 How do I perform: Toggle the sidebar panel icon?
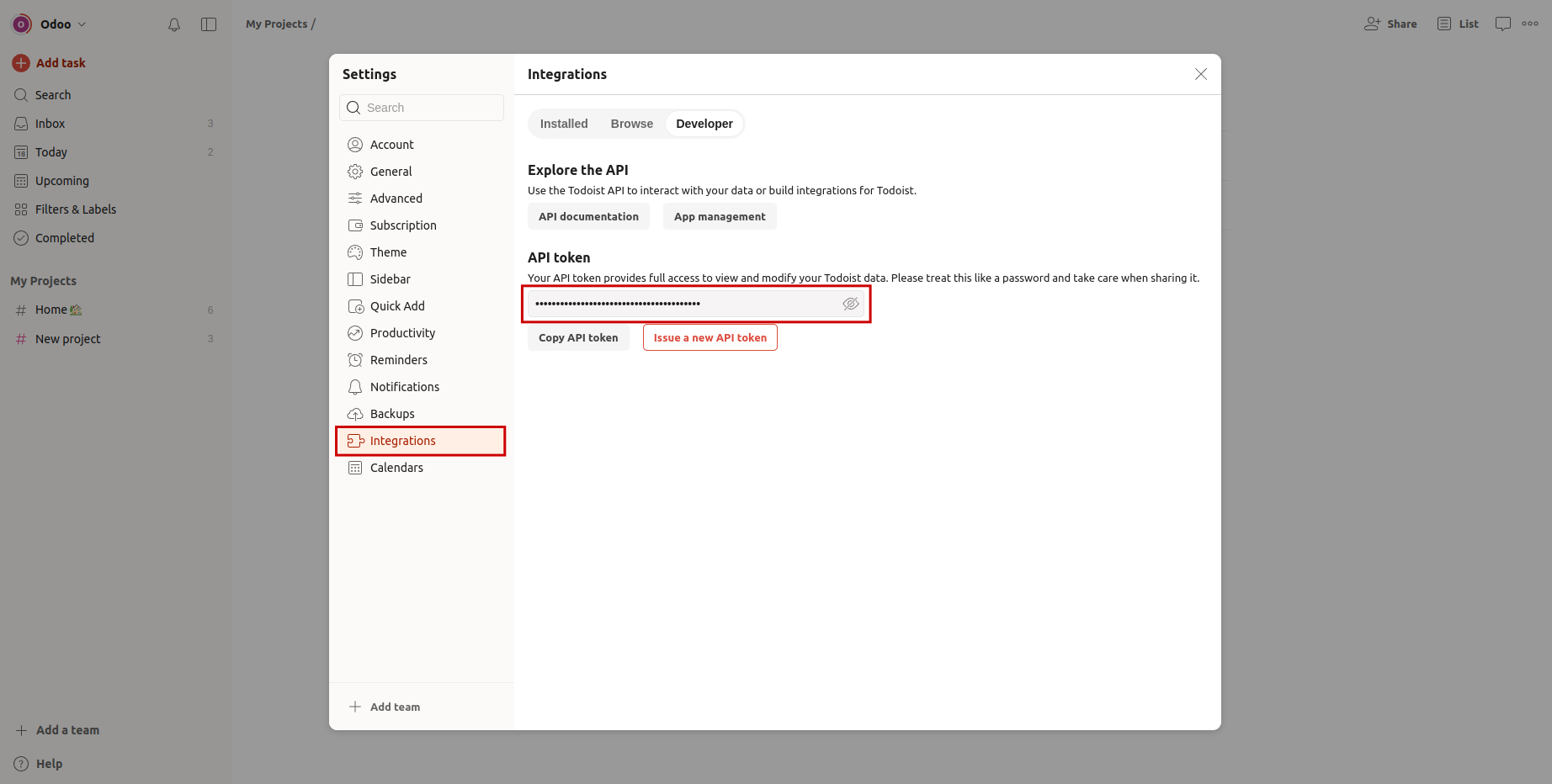tap(209, 24)
